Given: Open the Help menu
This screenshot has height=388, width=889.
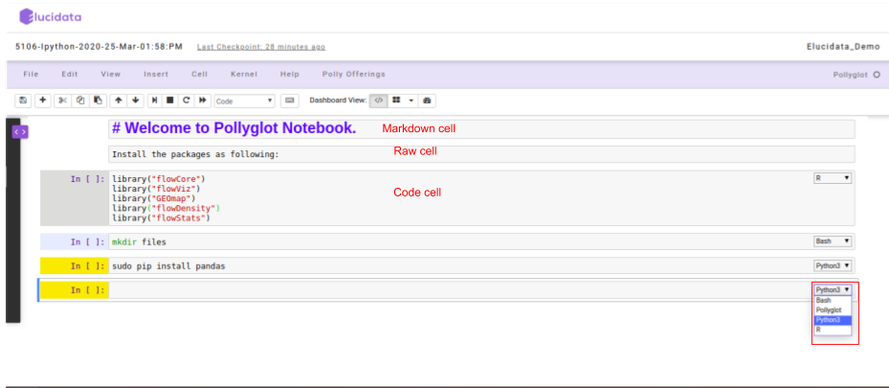Looking at the screenshot, I should pos(290,74).
